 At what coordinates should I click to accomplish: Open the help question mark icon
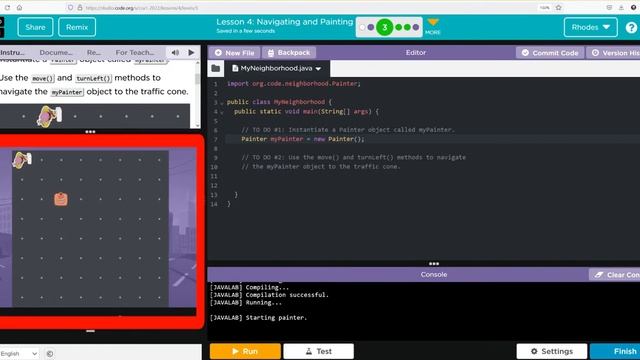tap(631, 27)
